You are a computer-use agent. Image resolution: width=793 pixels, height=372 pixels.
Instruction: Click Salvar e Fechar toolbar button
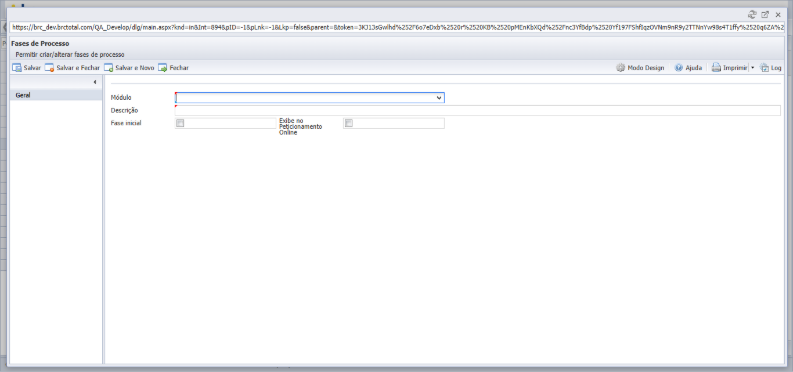coord(72,68)
